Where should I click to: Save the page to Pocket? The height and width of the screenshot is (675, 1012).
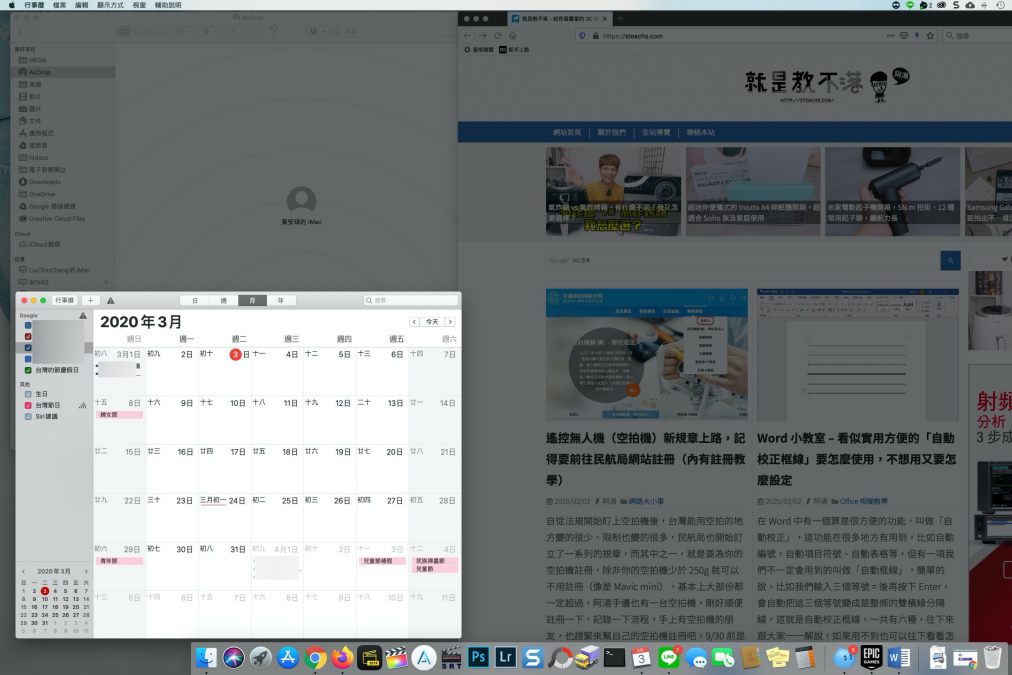pyautogui.click(x=905, y=35)
